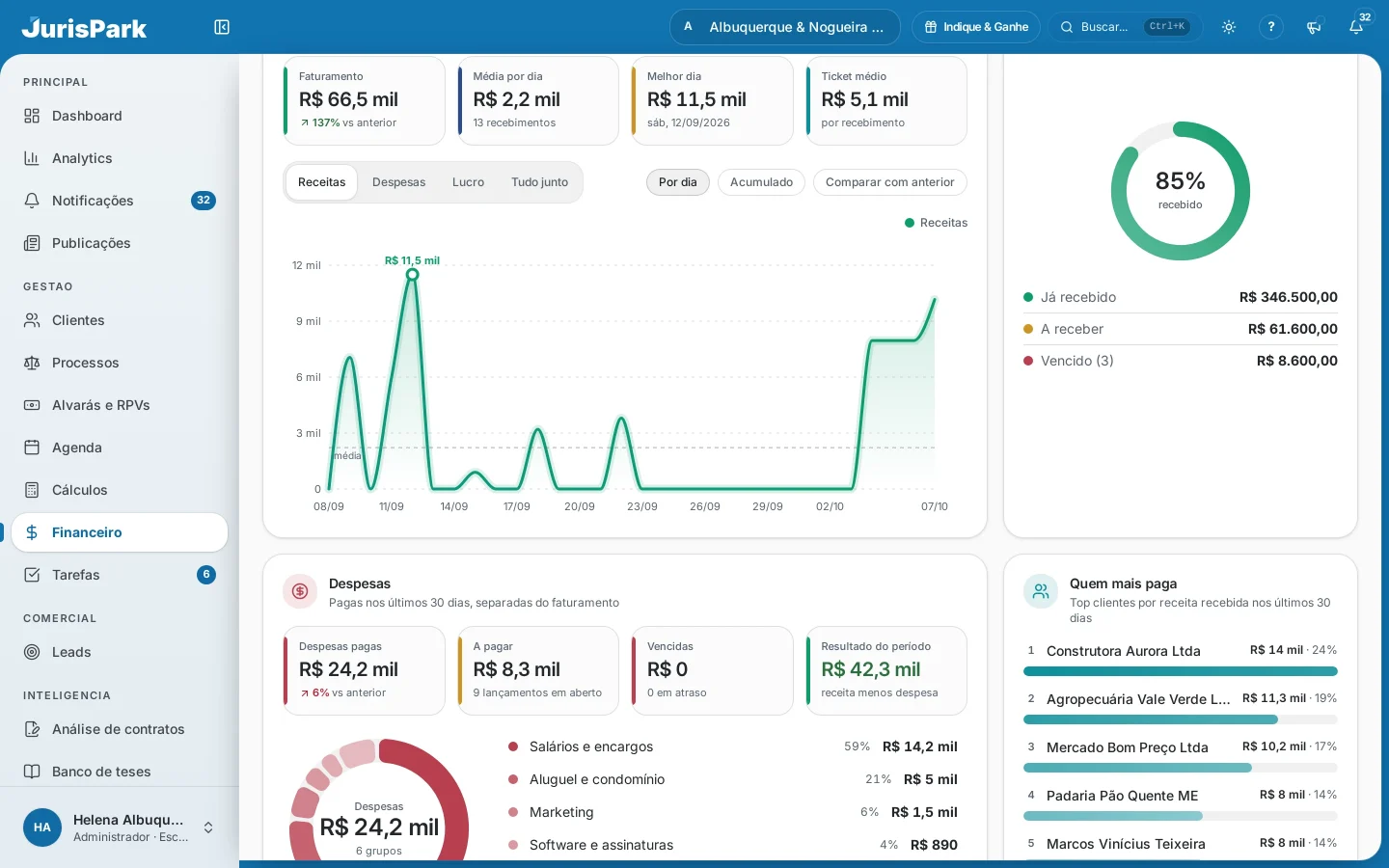Click the A receber R$ 61.600,00 row
The image size is (1389, 868).
(1181, 329)
